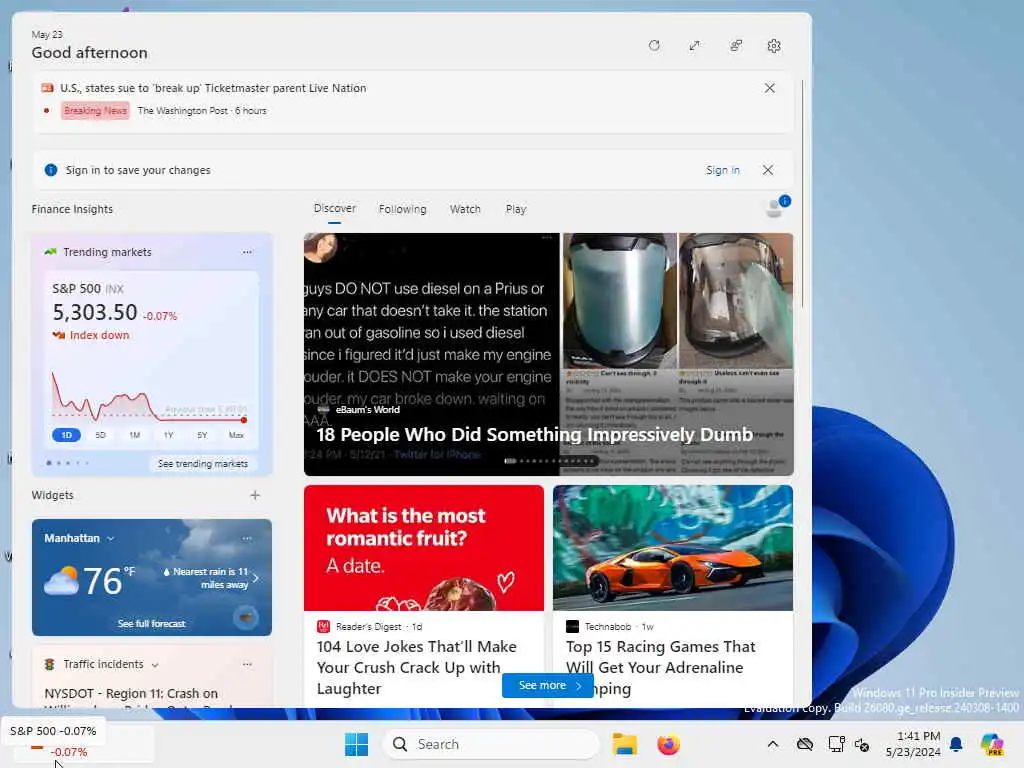Click the widgets panel vertical scrollbar
This screenshot has height=768, width=1024.
pos(802,194)
